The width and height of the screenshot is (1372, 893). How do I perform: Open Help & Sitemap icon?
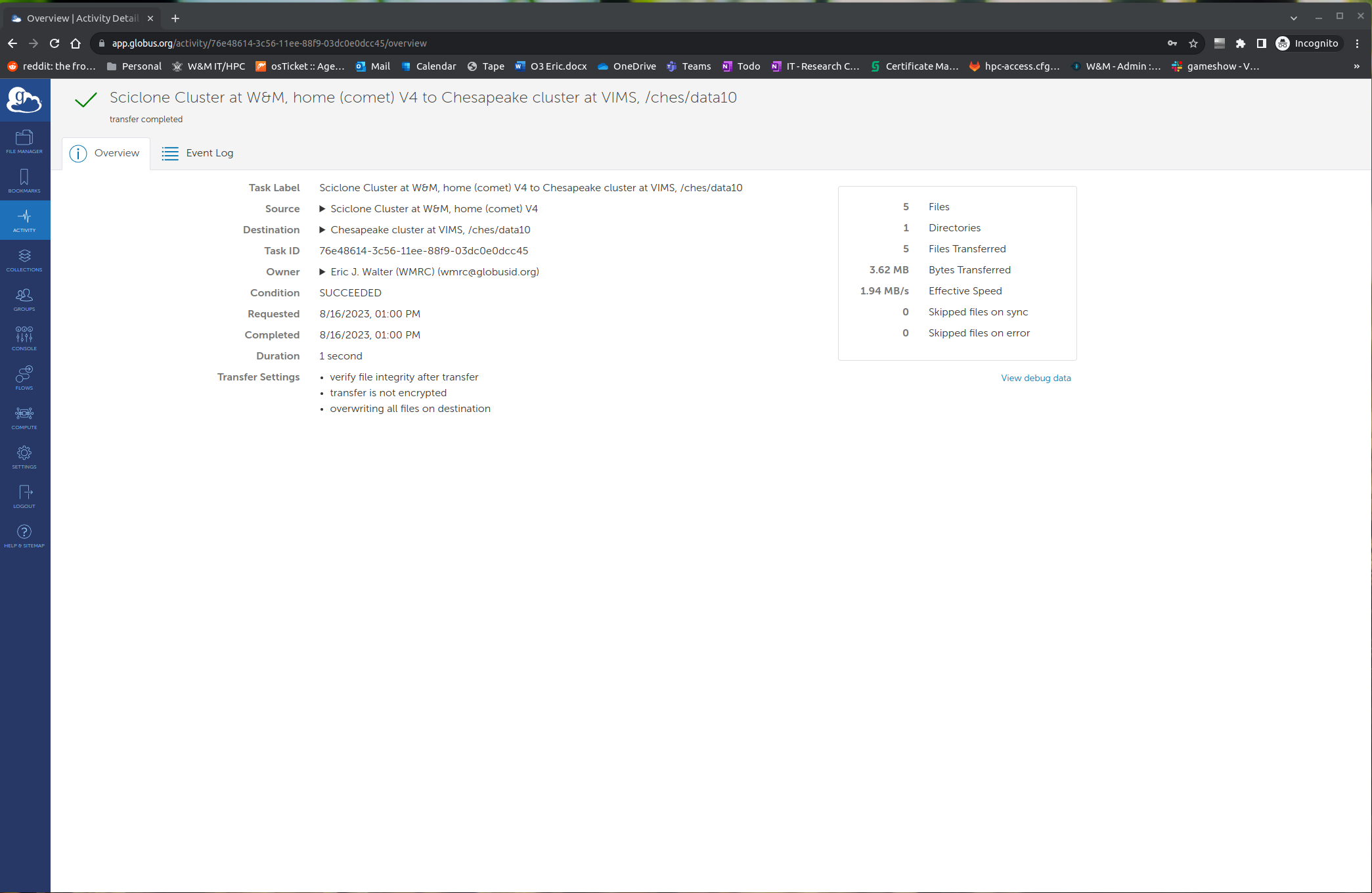(24, 536)
